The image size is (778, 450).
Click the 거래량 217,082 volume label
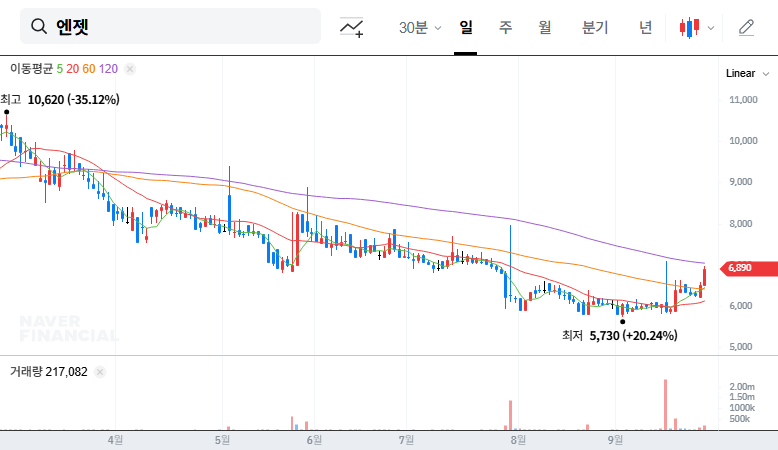point(49,372)
